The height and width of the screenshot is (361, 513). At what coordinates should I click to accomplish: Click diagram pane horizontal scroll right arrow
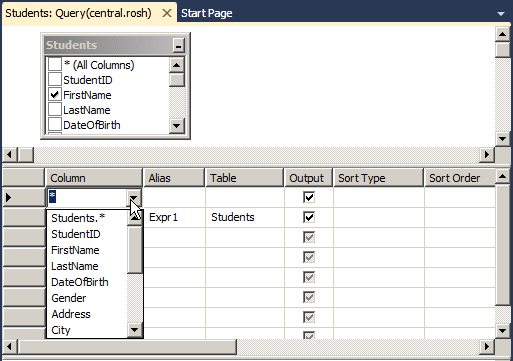coord(487,155)
